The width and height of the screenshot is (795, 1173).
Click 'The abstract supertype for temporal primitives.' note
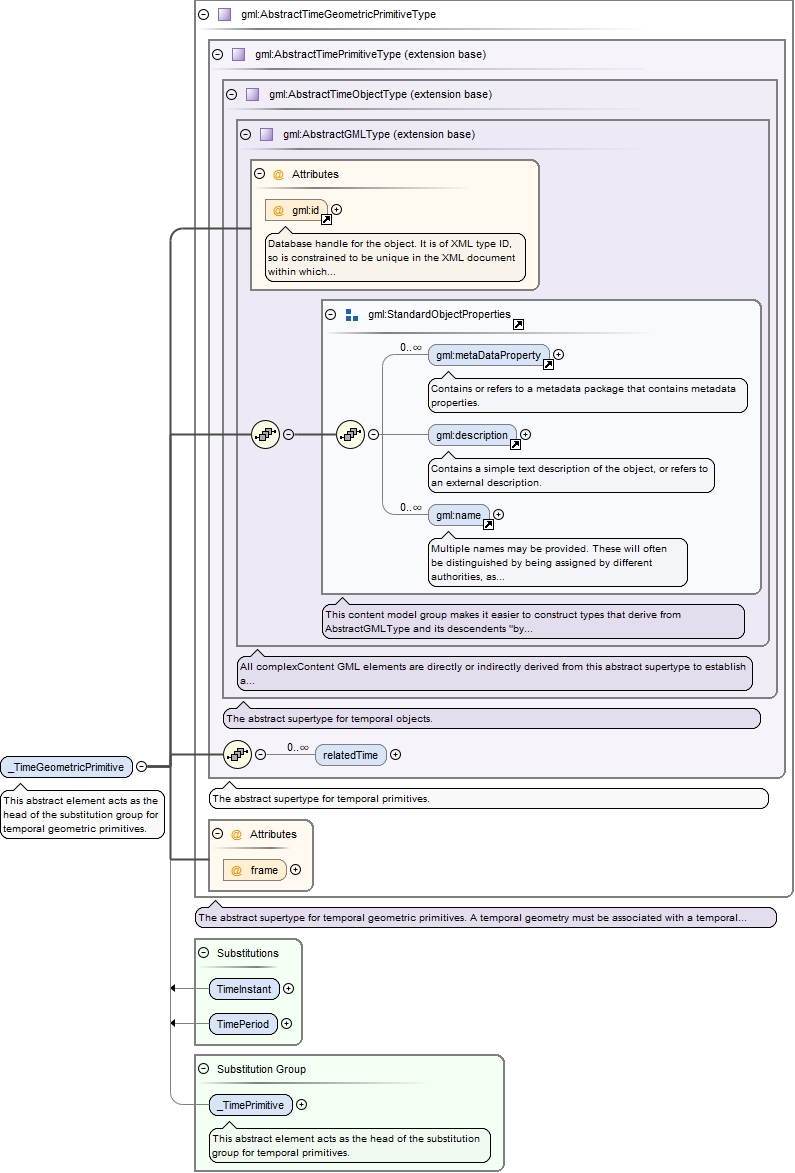(x=489, y=798)
